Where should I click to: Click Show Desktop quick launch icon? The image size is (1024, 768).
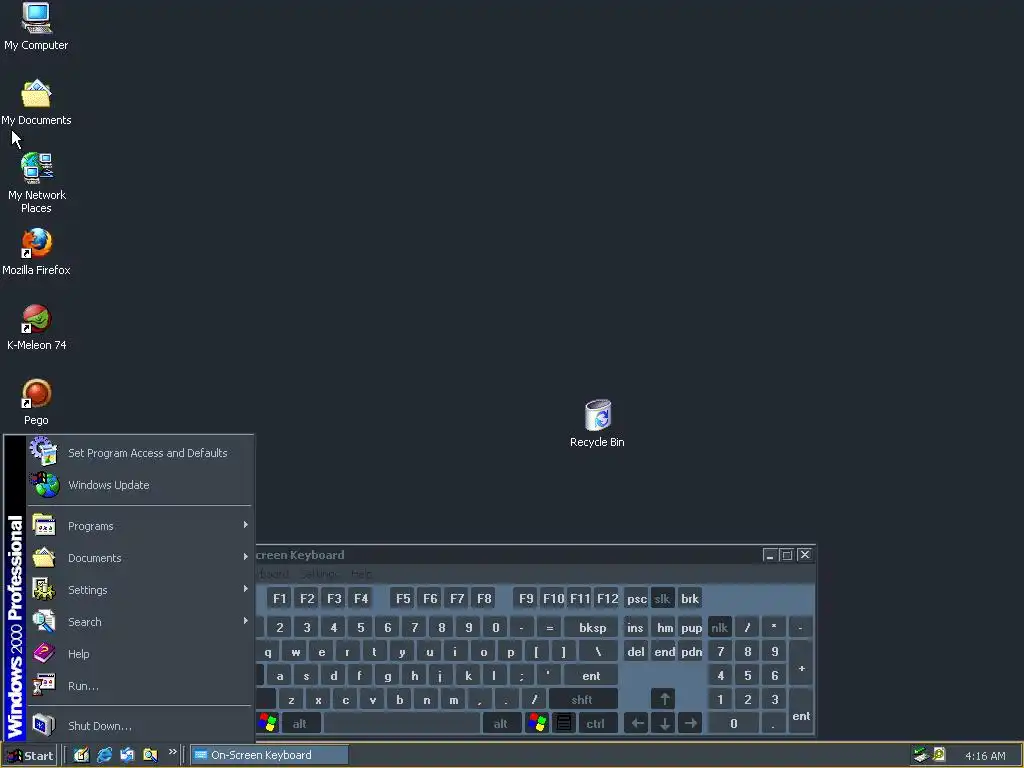81,755
